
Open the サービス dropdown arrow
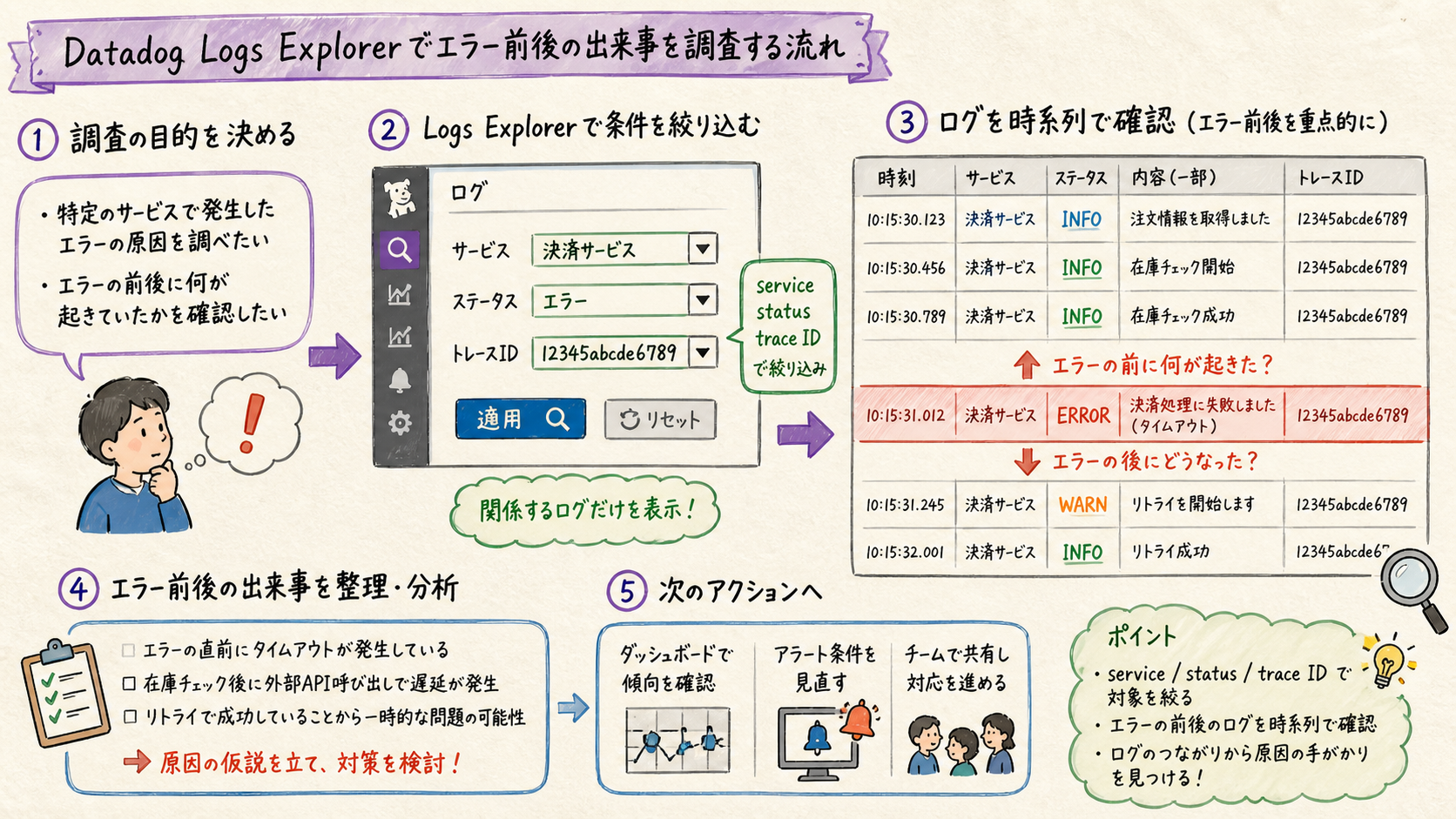click(x=702, y=249)
